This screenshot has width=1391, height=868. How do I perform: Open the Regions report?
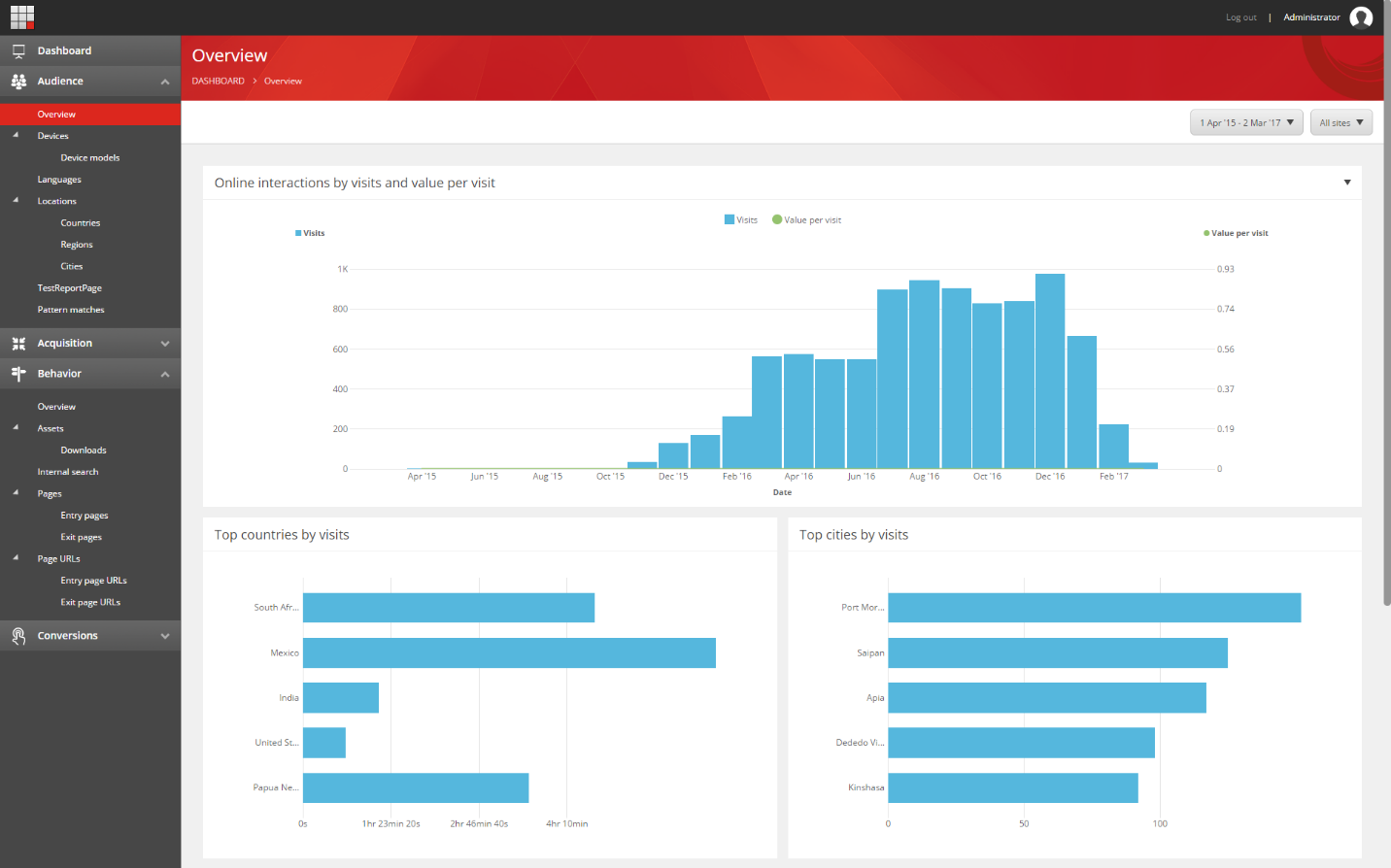point(77,245)
